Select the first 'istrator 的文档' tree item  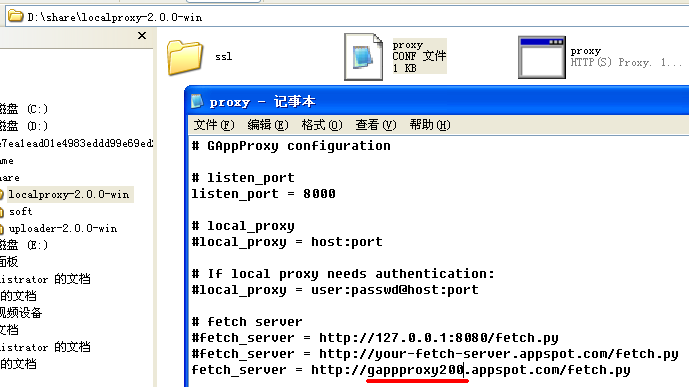click(x=45, y=279)
